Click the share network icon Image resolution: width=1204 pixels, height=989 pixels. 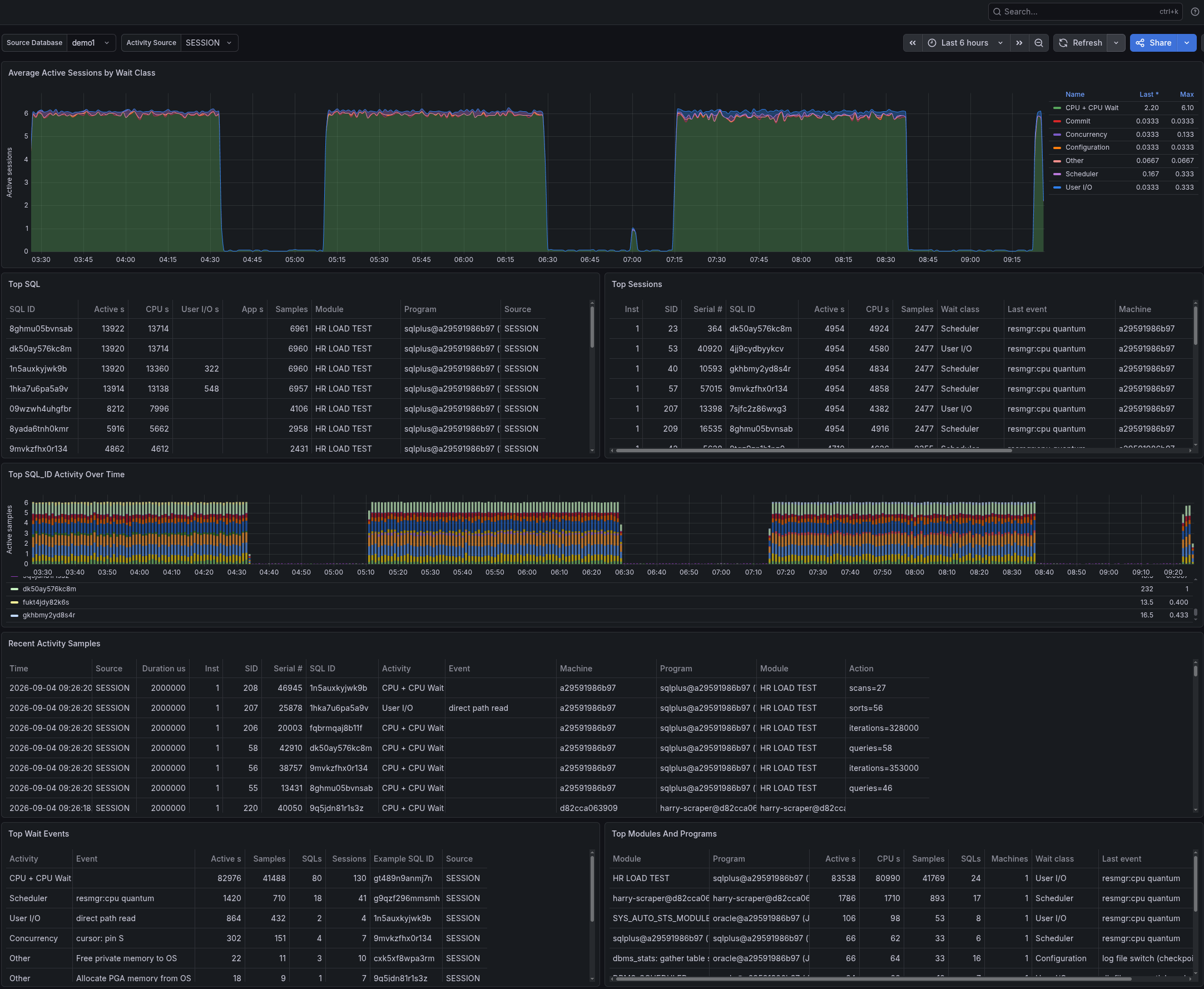[1139, 43]
